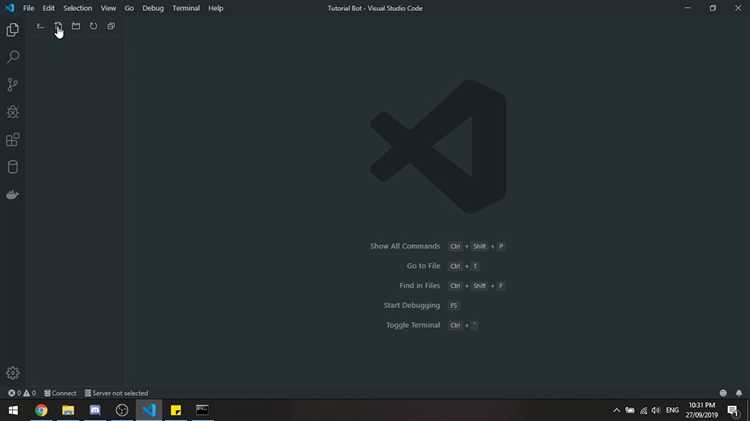Open File Explorer from the taskbar
Viewport: 750px width, 421px height.
coord(68,410)
